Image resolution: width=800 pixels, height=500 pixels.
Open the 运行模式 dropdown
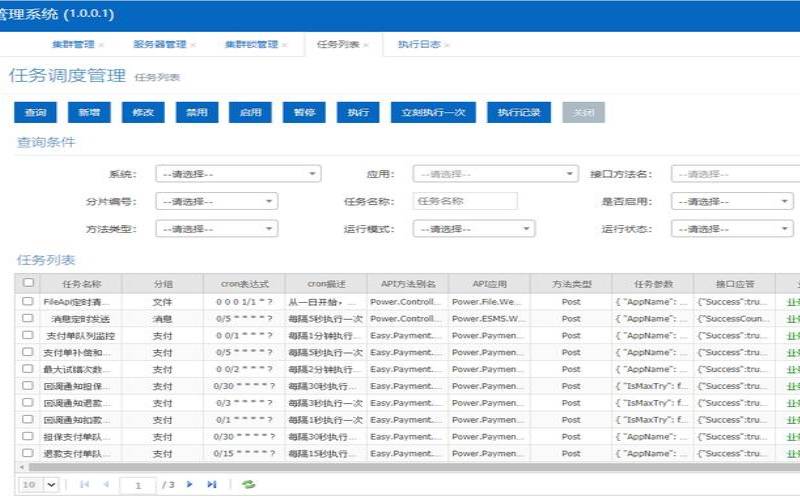474,229
